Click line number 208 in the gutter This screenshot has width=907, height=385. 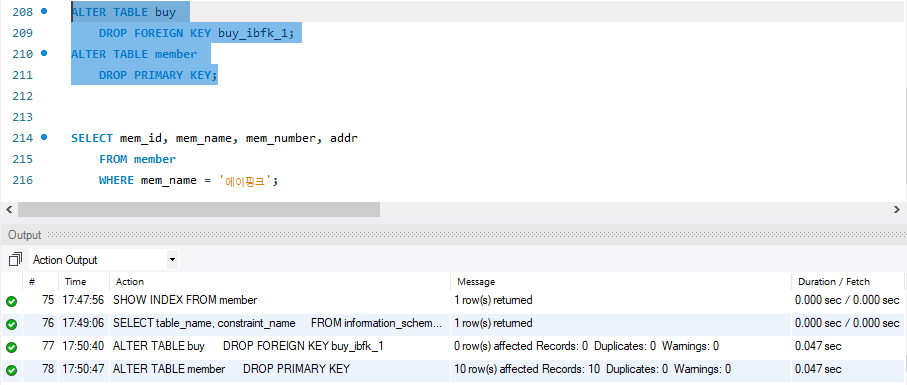click(22, 12)
